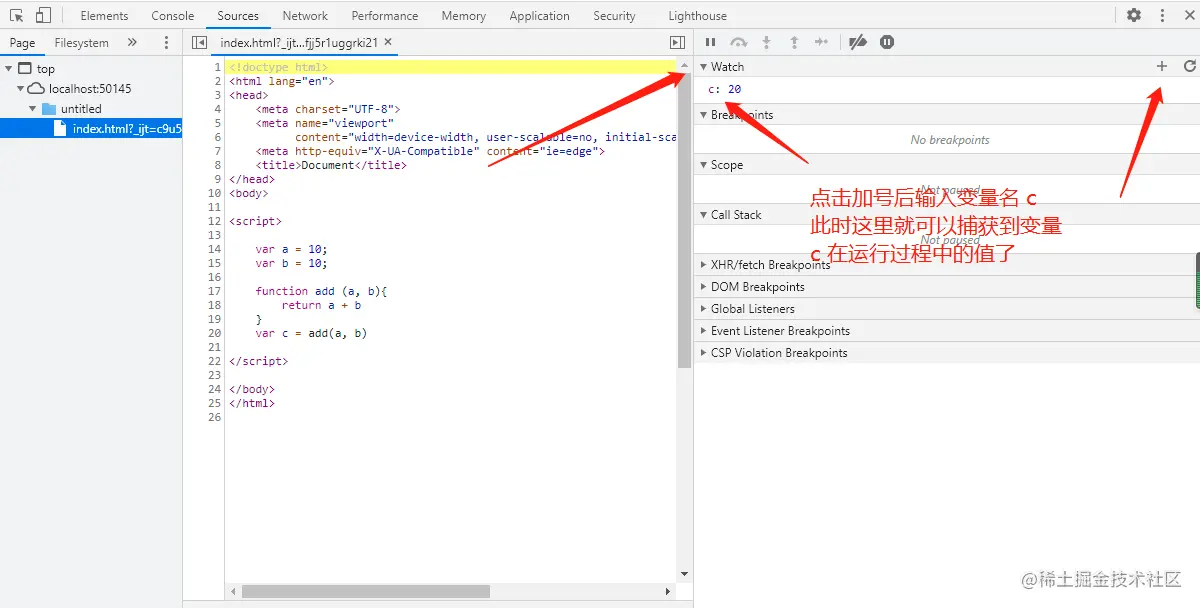This screenshot has height=608, width=1200.
Task: Click the <title>Document</title> line
Action: 331,165
